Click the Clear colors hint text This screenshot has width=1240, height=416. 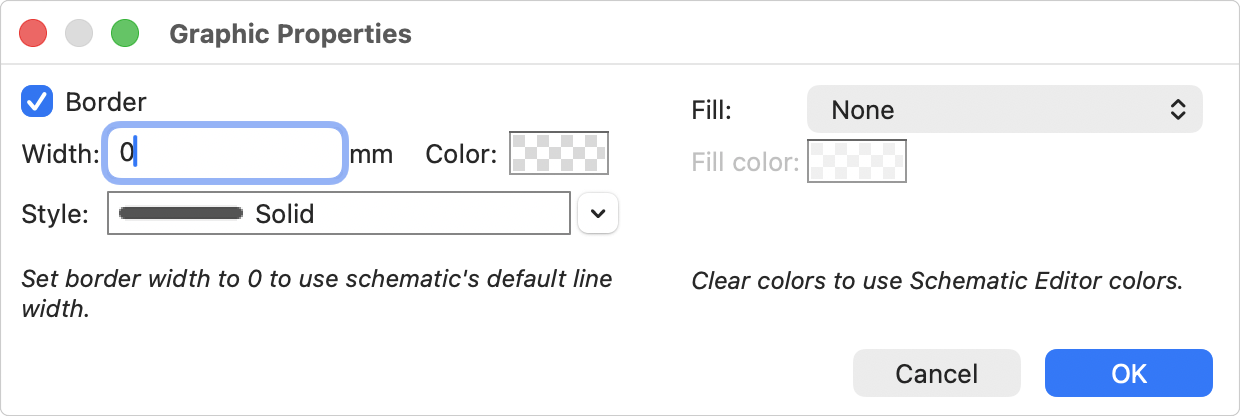click(x=937, y=281)
